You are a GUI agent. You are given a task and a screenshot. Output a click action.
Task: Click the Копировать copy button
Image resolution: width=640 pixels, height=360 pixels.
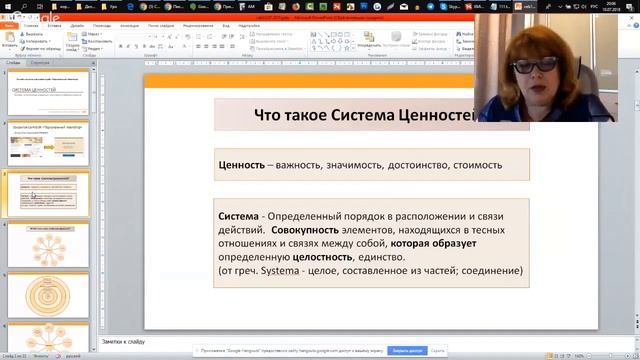[x=35, y=41]
